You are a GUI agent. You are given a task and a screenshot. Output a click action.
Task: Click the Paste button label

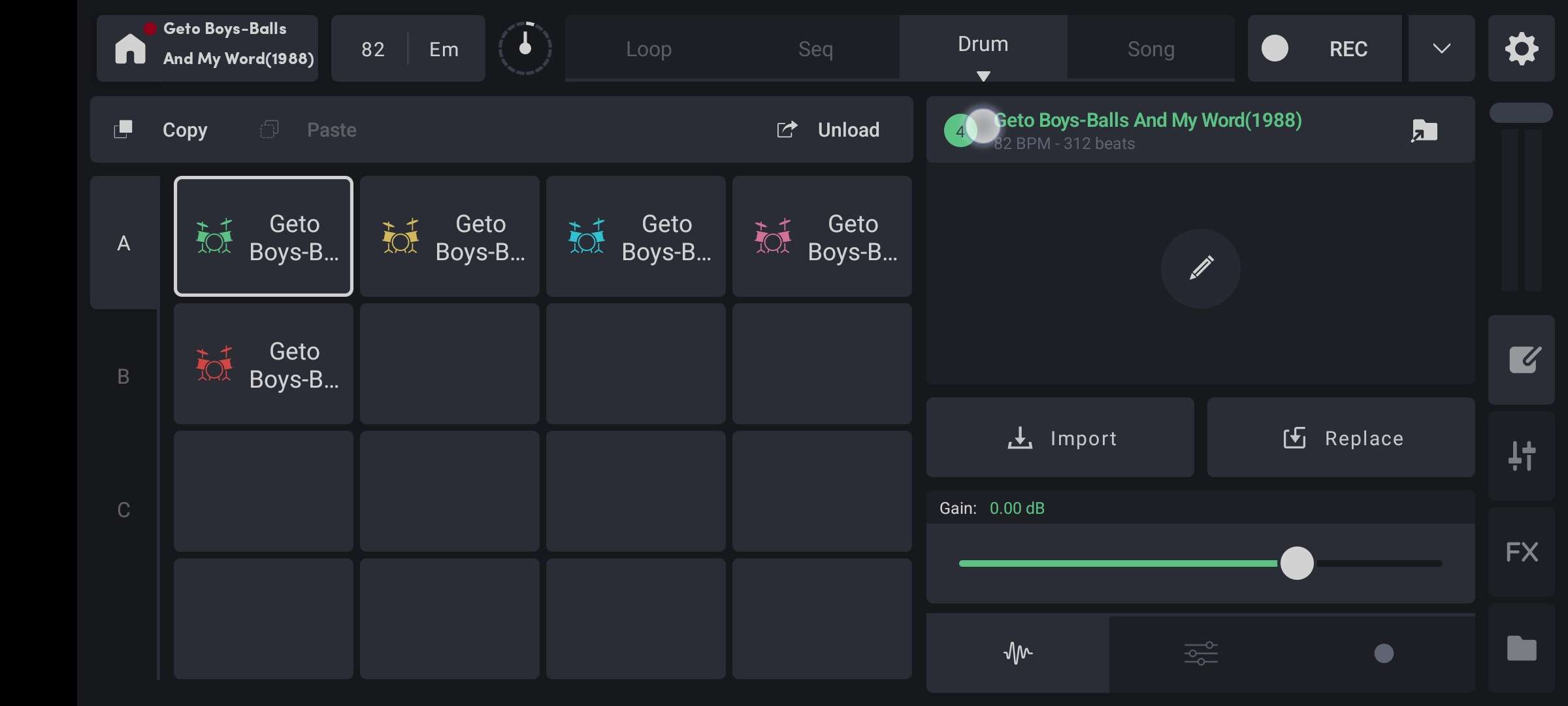(332, 130)
